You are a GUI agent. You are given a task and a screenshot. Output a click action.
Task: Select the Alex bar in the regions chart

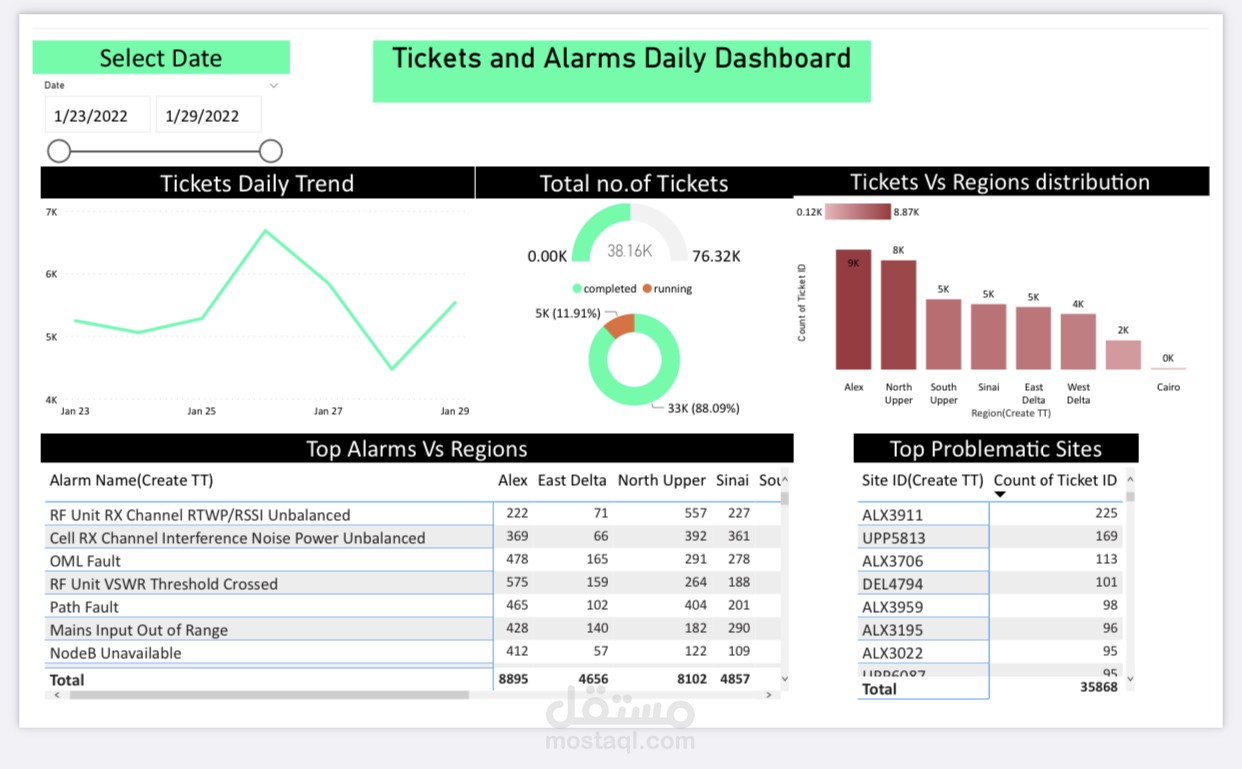pos(852,310)
